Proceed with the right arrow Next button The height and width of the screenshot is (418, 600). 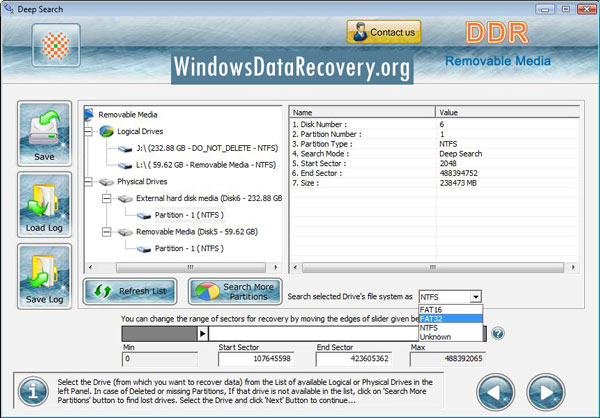click(546, 392)
